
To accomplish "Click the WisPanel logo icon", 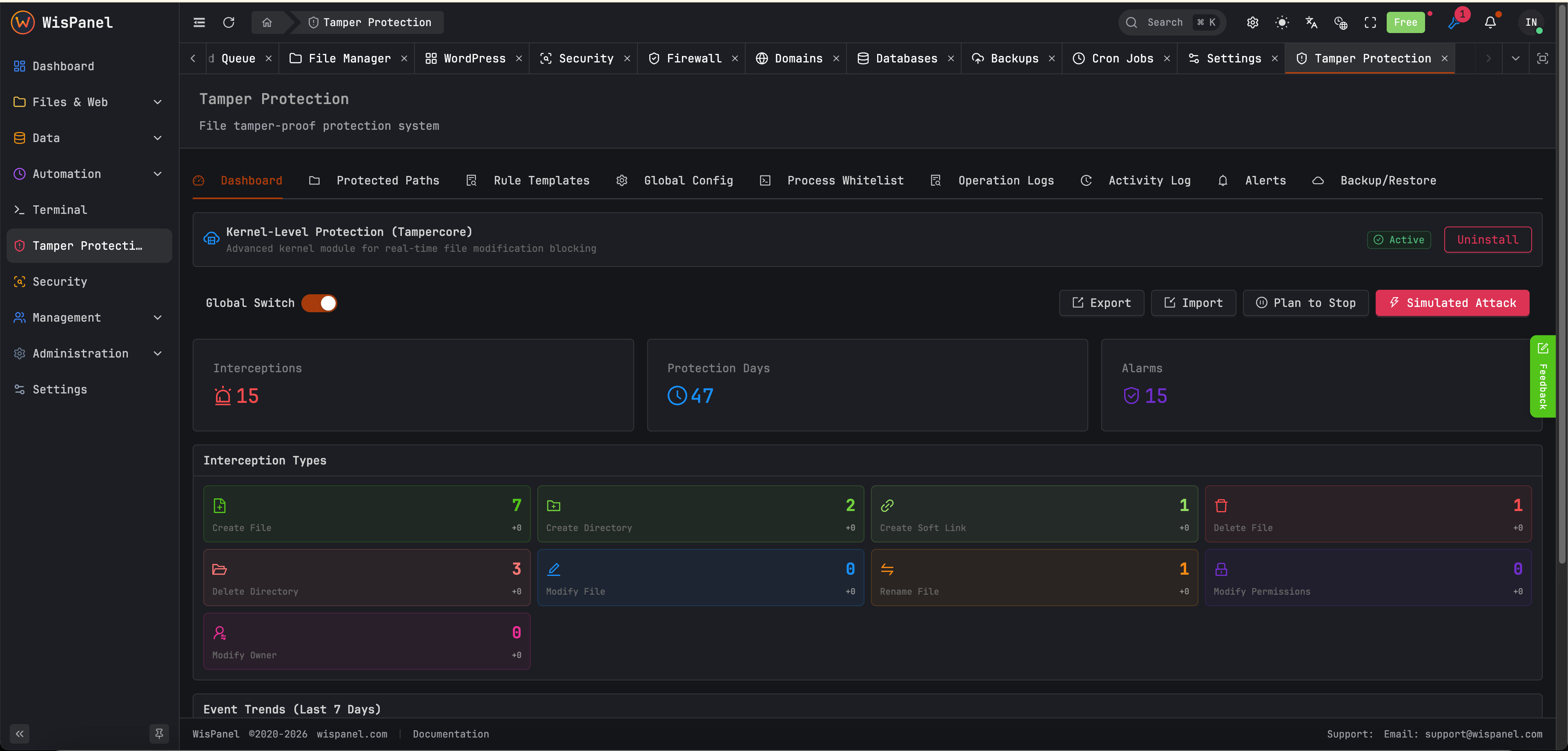I will pyautogui.click(x=22, y=22).
